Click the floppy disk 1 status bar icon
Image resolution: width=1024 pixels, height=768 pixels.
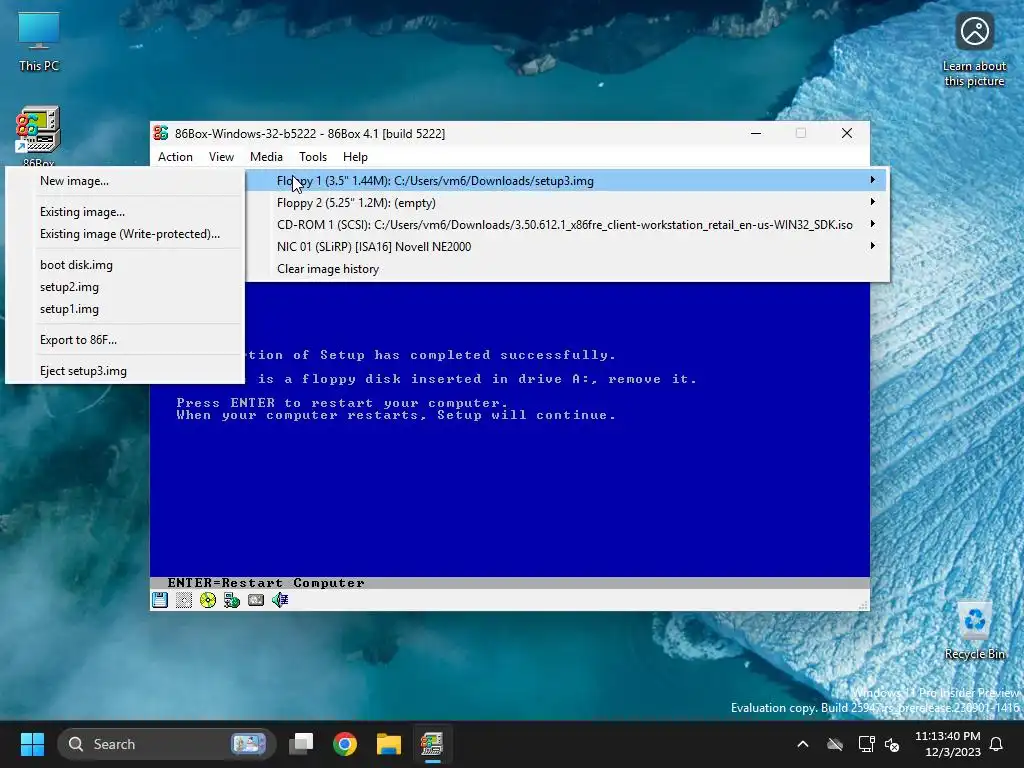pyautogui.click(x=160, y=600)
